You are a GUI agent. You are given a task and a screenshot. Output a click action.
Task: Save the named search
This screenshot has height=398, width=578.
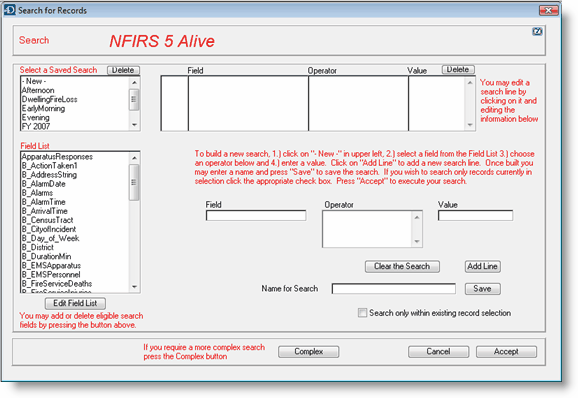pos(483,289)
